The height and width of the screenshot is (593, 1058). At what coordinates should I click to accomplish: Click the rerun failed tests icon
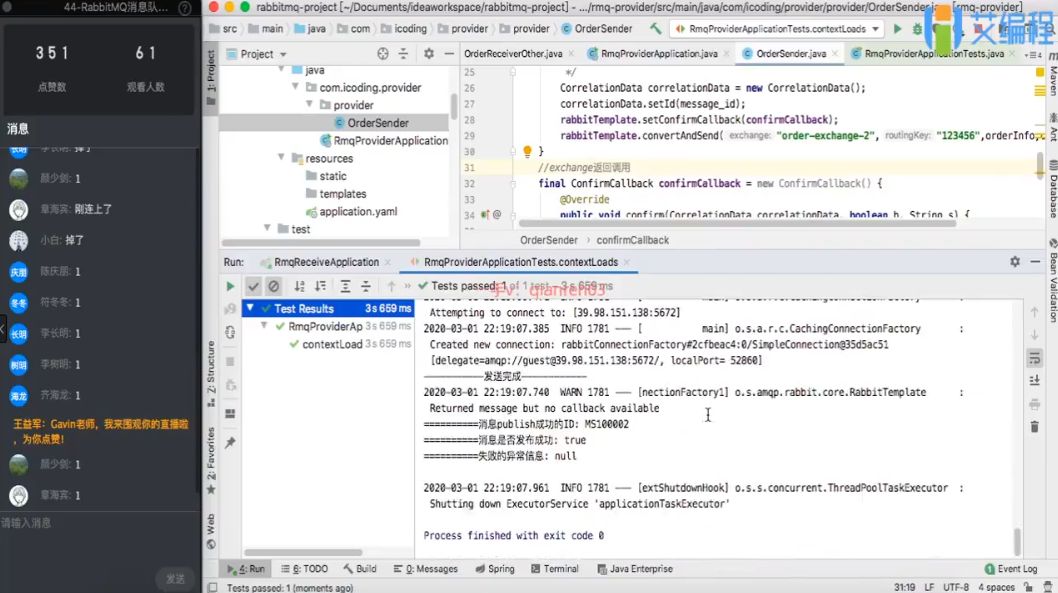tap(230, 309)
